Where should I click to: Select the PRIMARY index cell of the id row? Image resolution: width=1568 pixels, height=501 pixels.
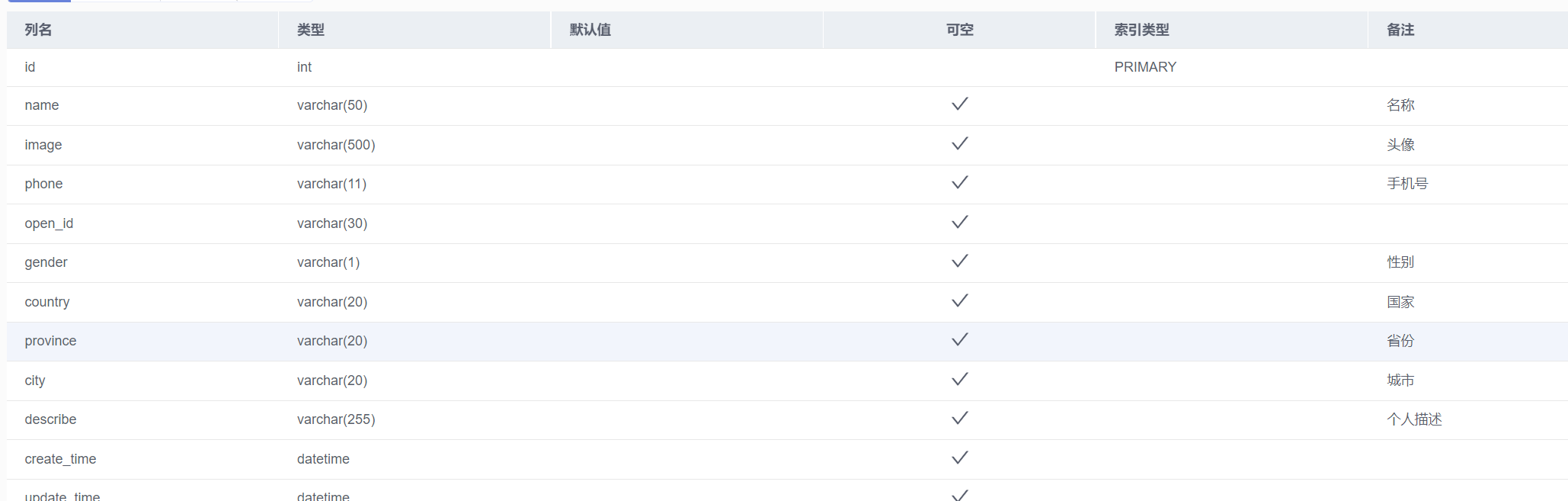(1145, 67)
